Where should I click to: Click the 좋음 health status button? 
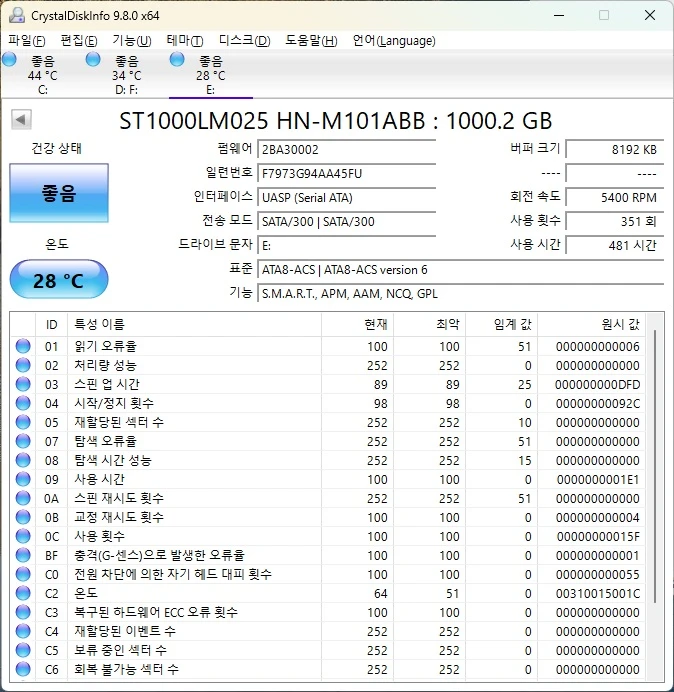(x=59, y=193)
